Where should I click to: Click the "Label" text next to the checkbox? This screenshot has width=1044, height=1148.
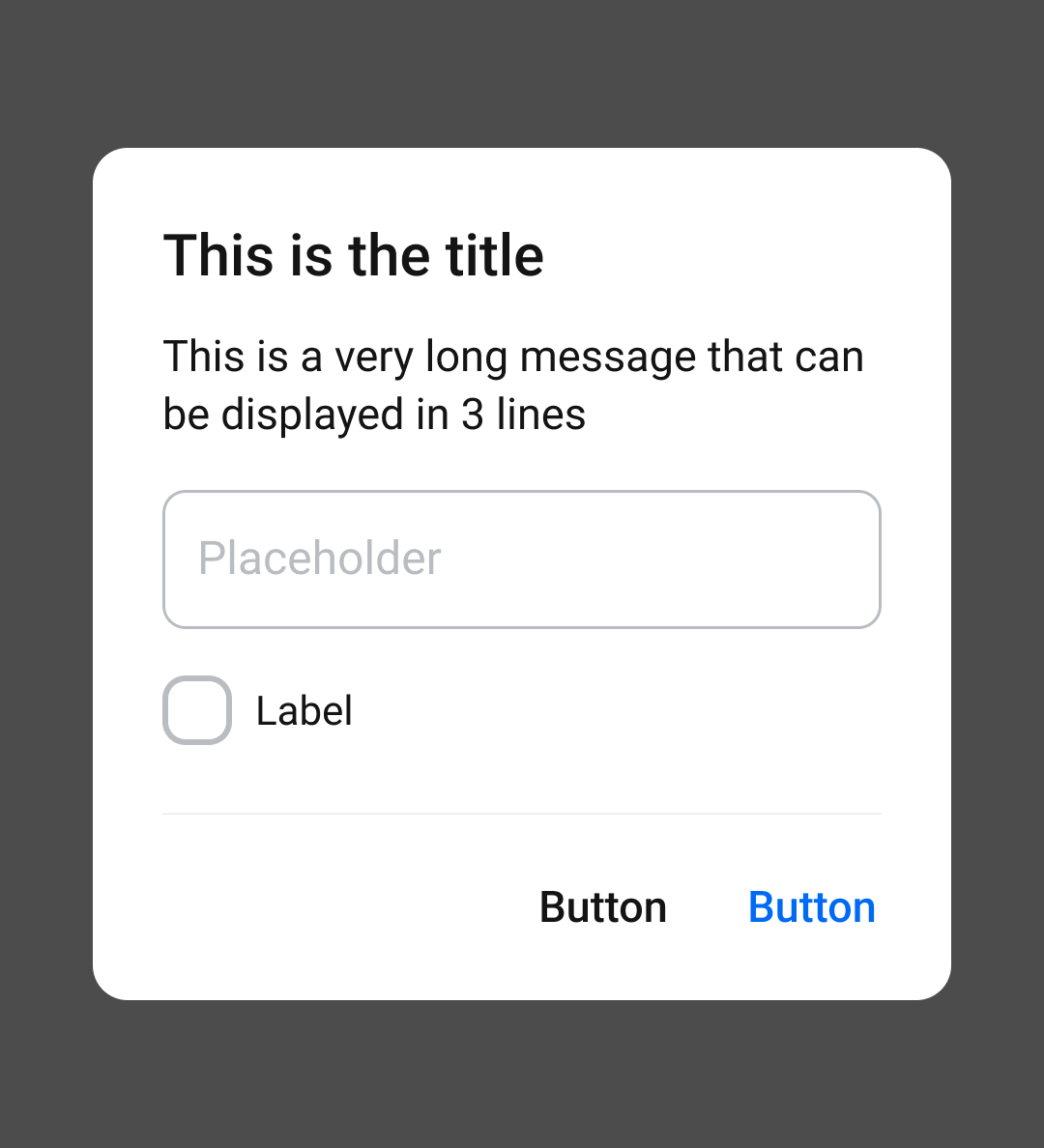(304, 712)
